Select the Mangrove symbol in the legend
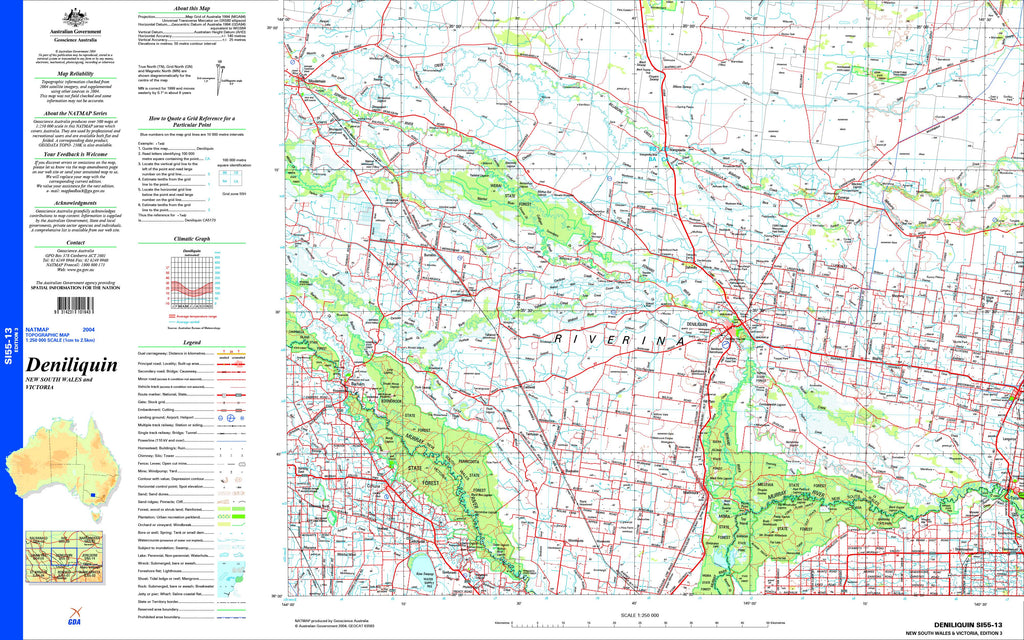The width and height of the screenshot is (1024, 640). (239, 577)
